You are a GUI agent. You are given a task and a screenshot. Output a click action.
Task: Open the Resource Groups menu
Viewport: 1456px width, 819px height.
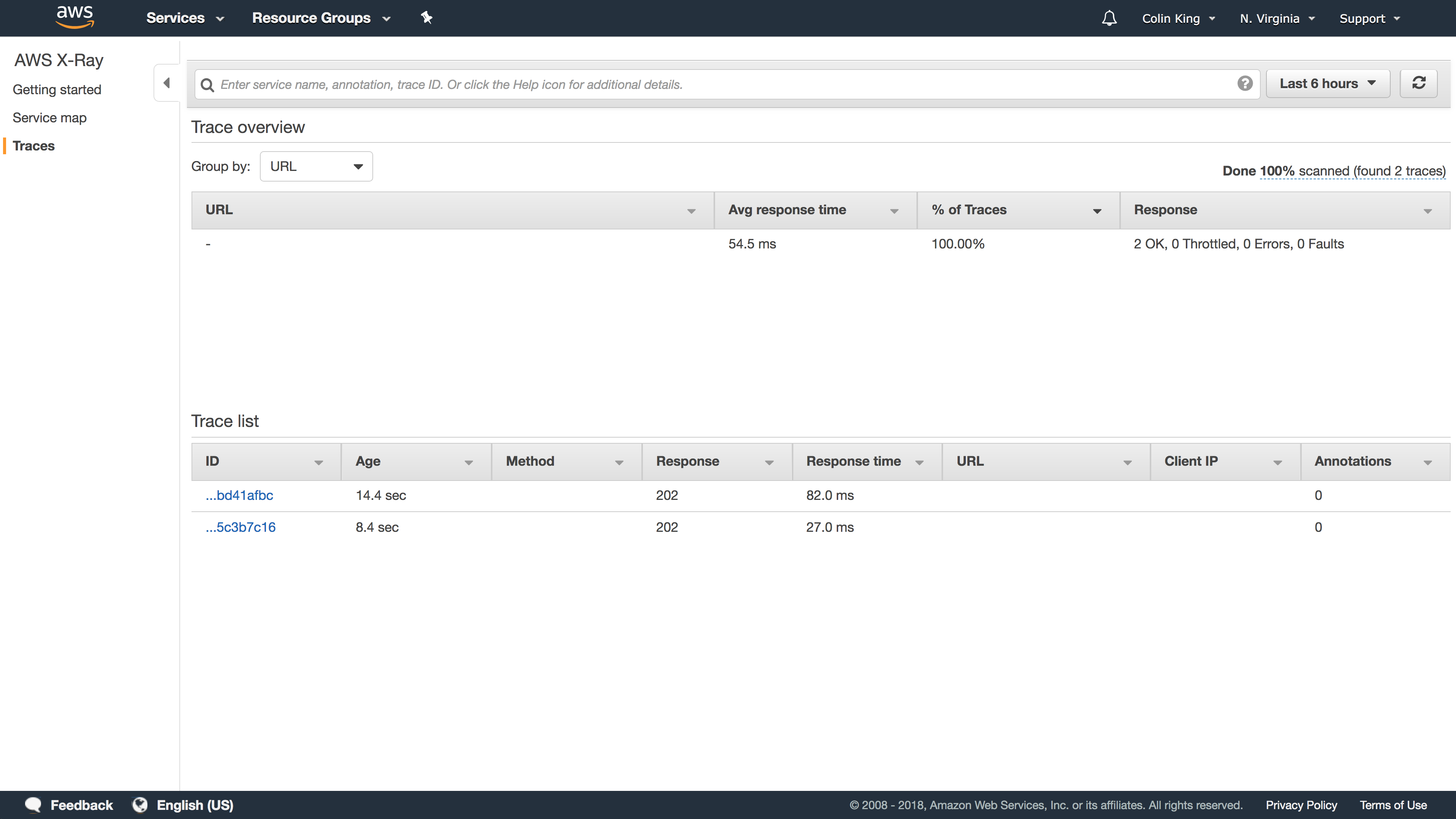pyautogui.click(x=321, y=18)
